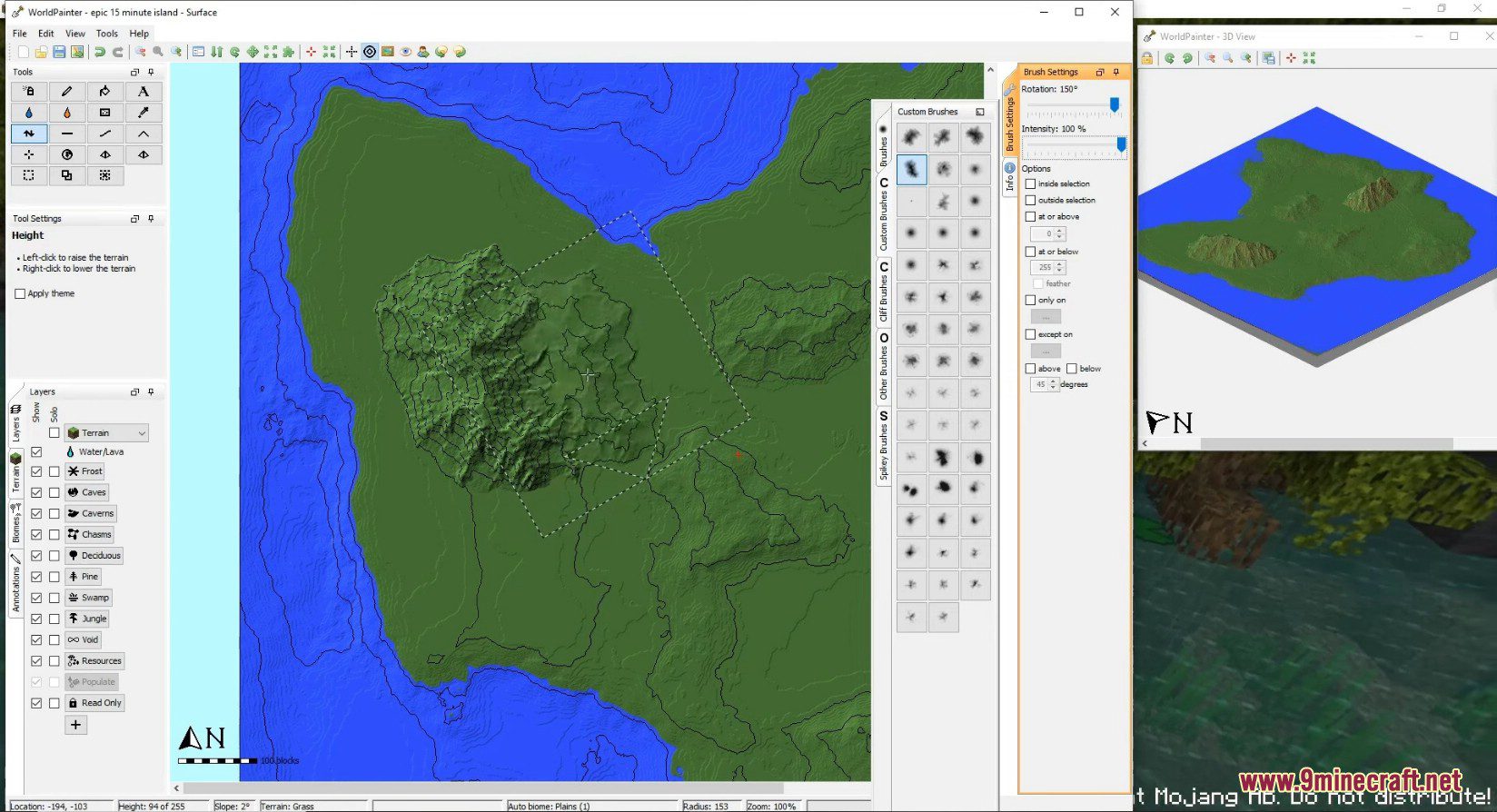Viewport: 1497px width, 812px height.
Task: Select the Eyedropper tool
Action: pyautogui.click(x=144, y=113)
